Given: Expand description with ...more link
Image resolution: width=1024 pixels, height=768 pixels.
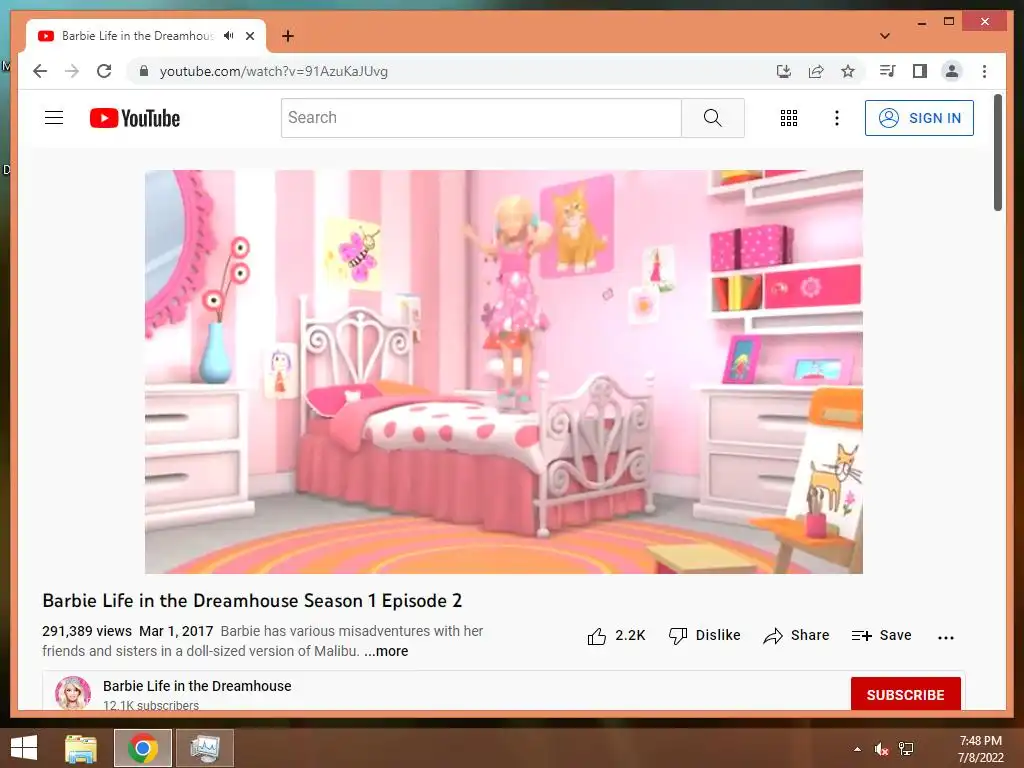Looking at the screenshot, I should point(386,651).
